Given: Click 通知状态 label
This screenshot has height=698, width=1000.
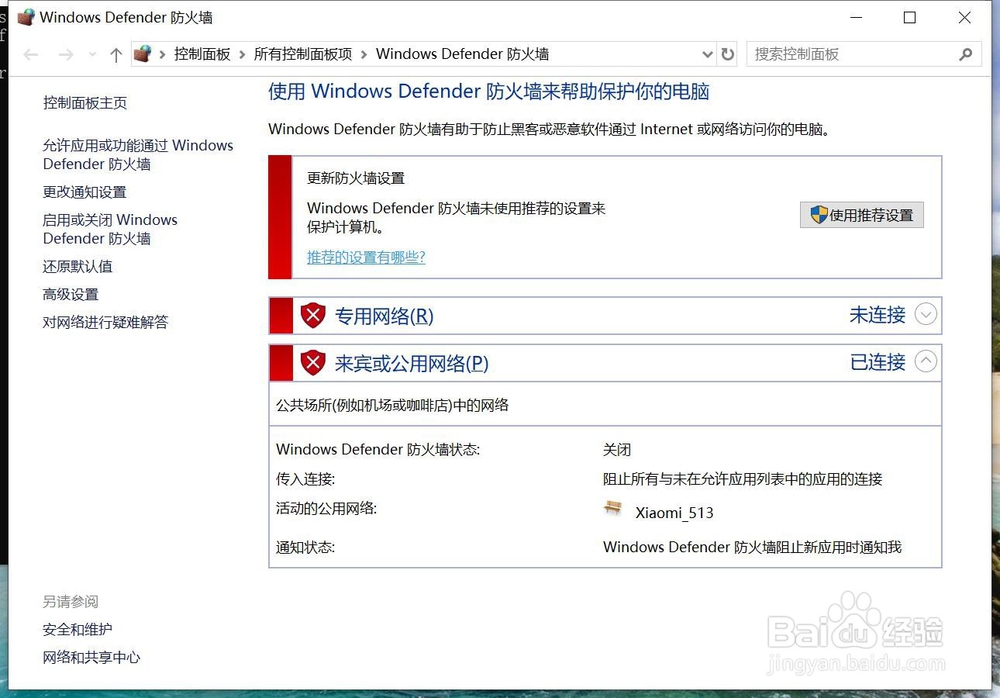Looking at the screenshot, I should pyautogui.click(x=305, y=547).
